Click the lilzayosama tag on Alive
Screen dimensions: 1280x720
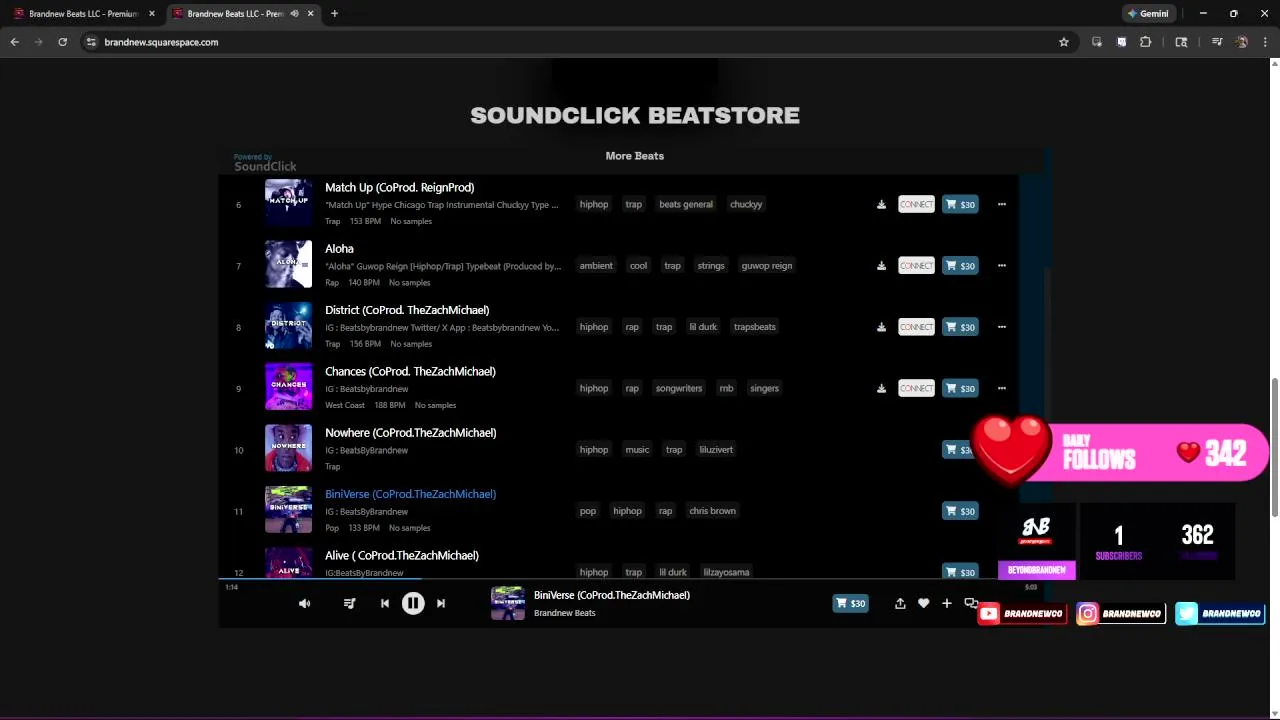coord(726,572)
